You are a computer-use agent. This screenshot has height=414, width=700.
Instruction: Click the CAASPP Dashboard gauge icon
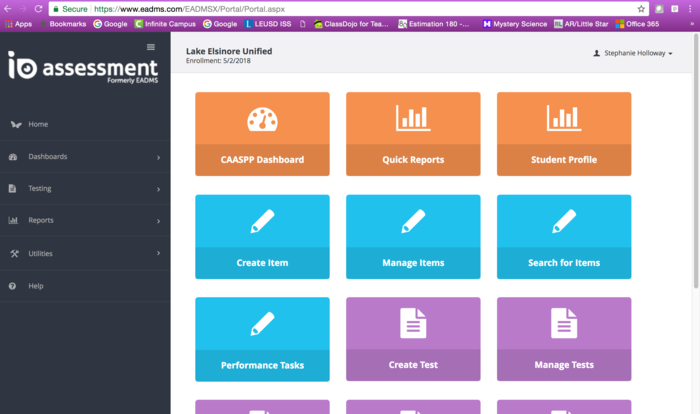tap(262, 119)
